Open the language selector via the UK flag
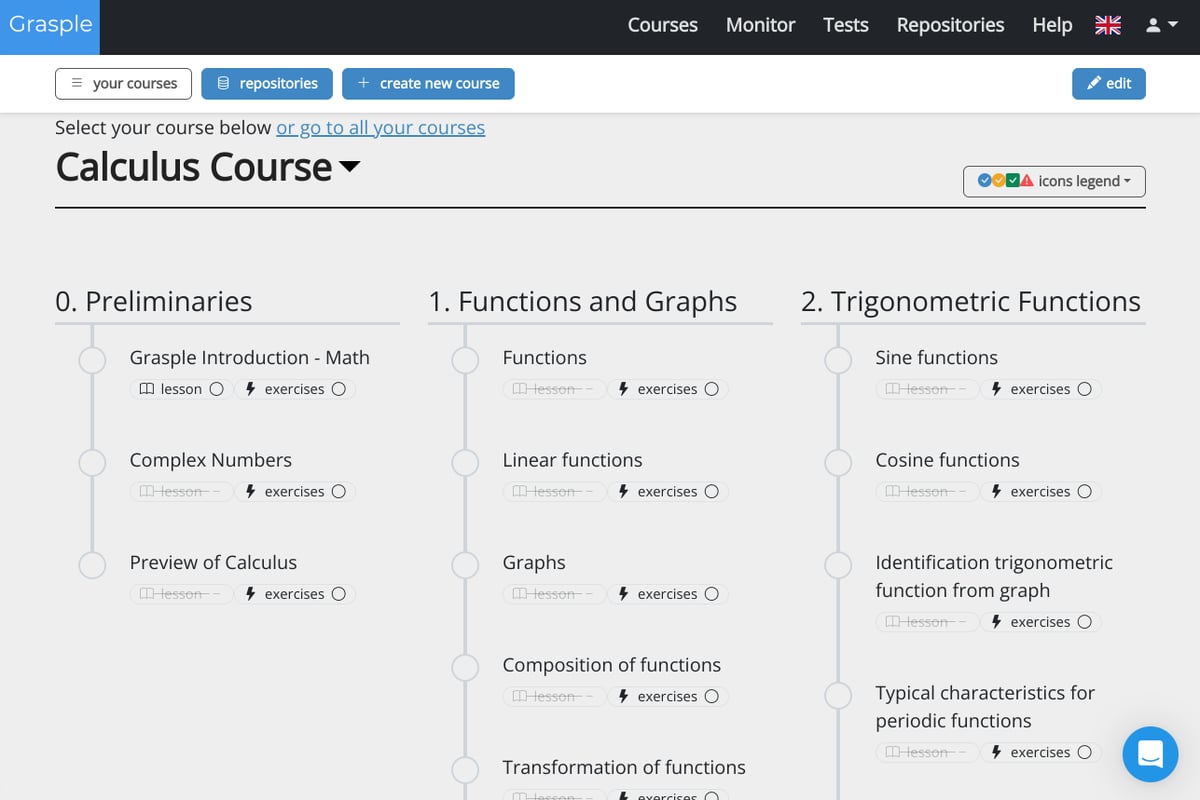 (x=1107, y=26)
